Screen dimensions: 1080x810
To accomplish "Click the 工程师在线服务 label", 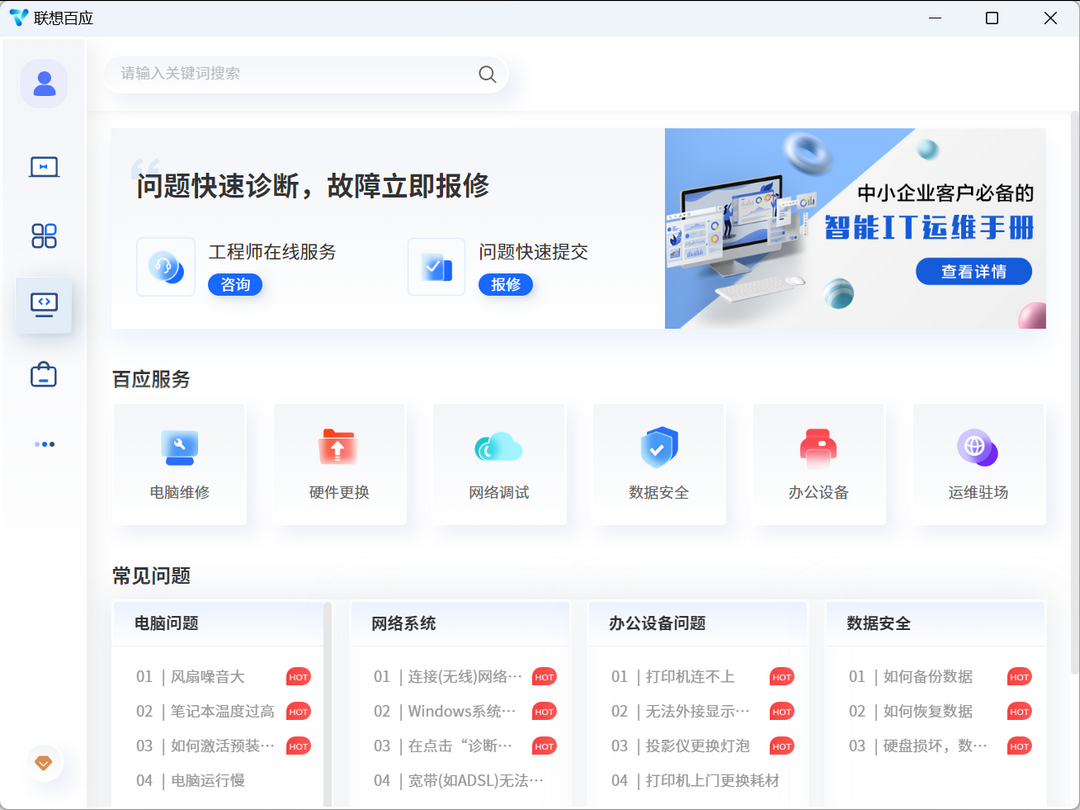I will tap(272, 252).
